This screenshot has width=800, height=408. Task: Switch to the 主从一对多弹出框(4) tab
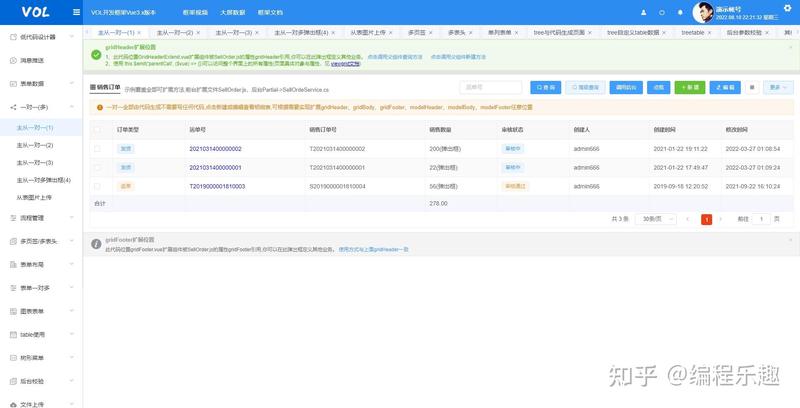(x=301, y=33)
